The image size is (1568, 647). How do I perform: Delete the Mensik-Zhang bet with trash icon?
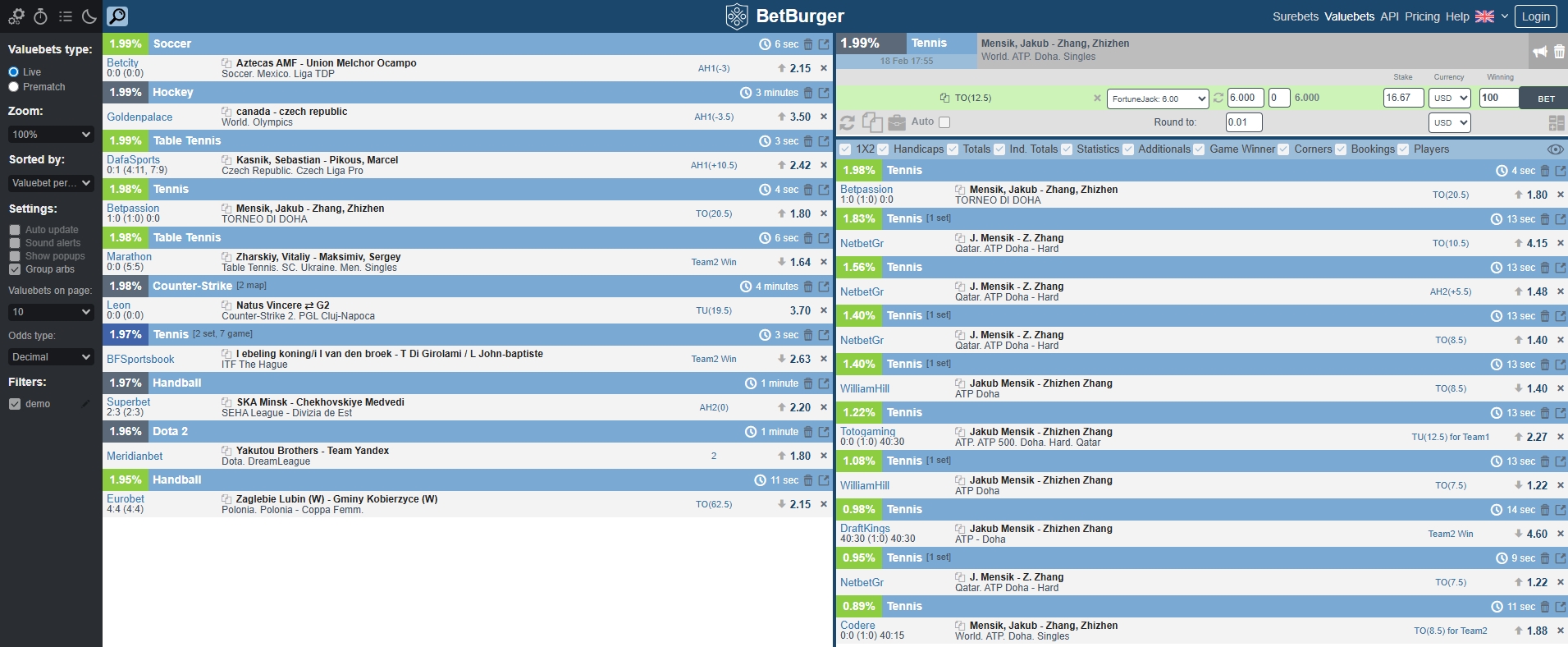(1559, 52)
